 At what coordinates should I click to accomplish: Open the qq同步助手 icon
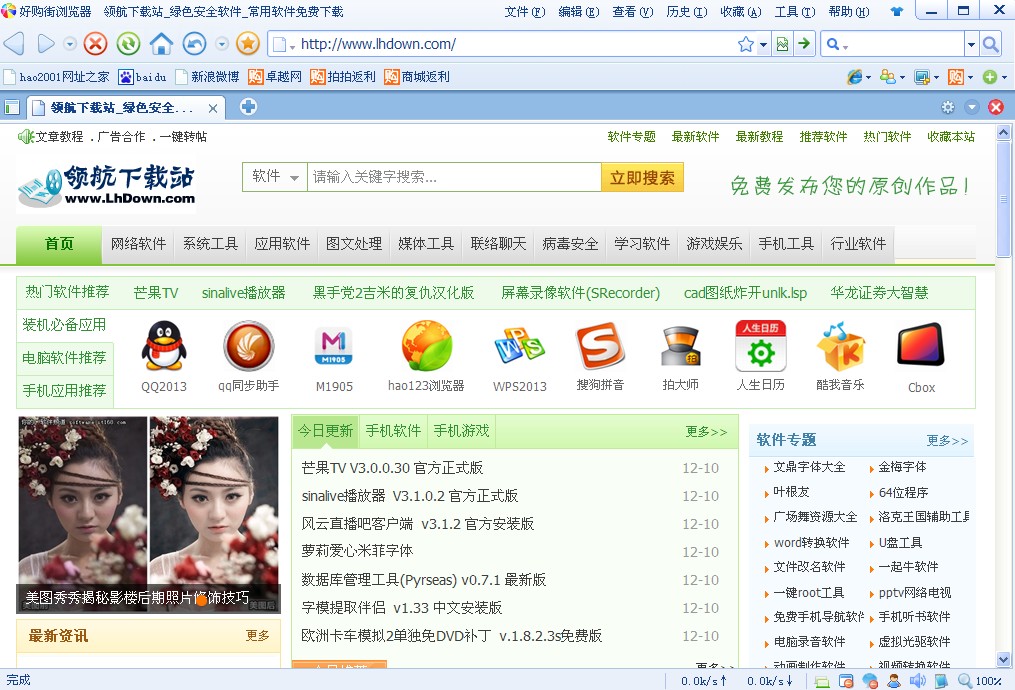[x=249, y=346]
